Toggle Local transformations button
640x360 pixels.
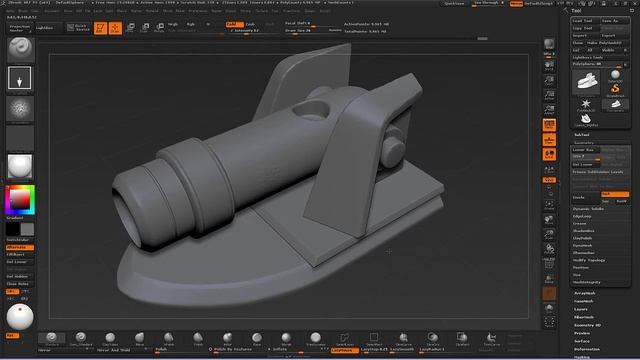pos(549,154)
